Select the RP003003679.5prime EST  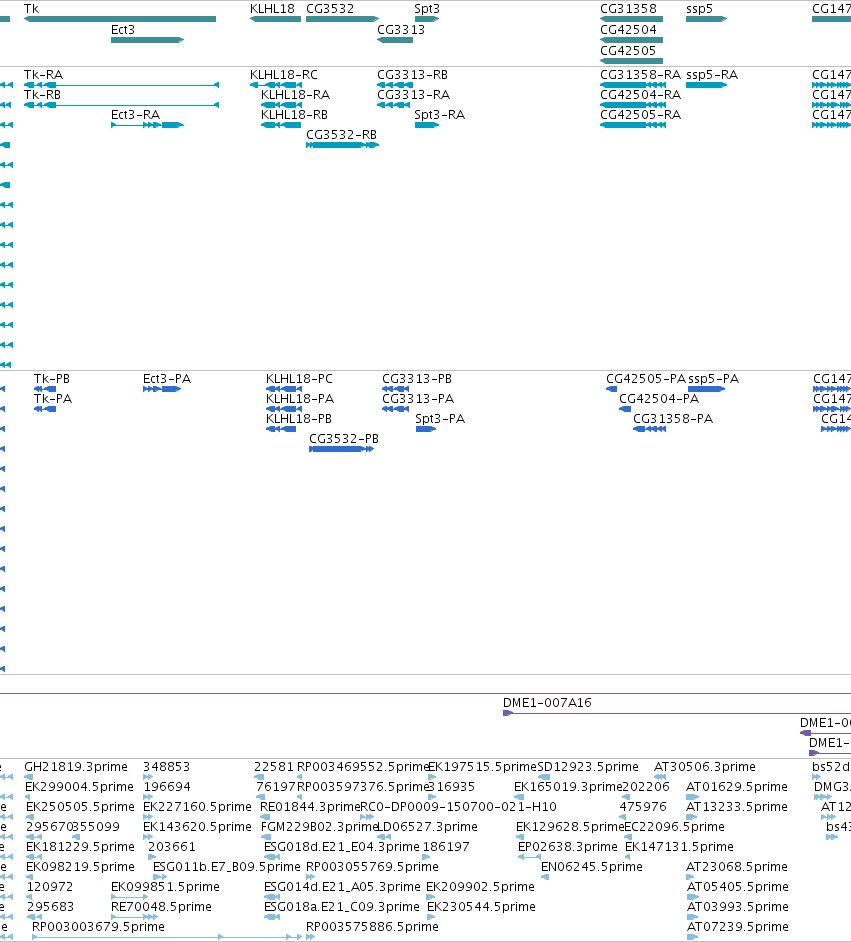pos(167,937)
